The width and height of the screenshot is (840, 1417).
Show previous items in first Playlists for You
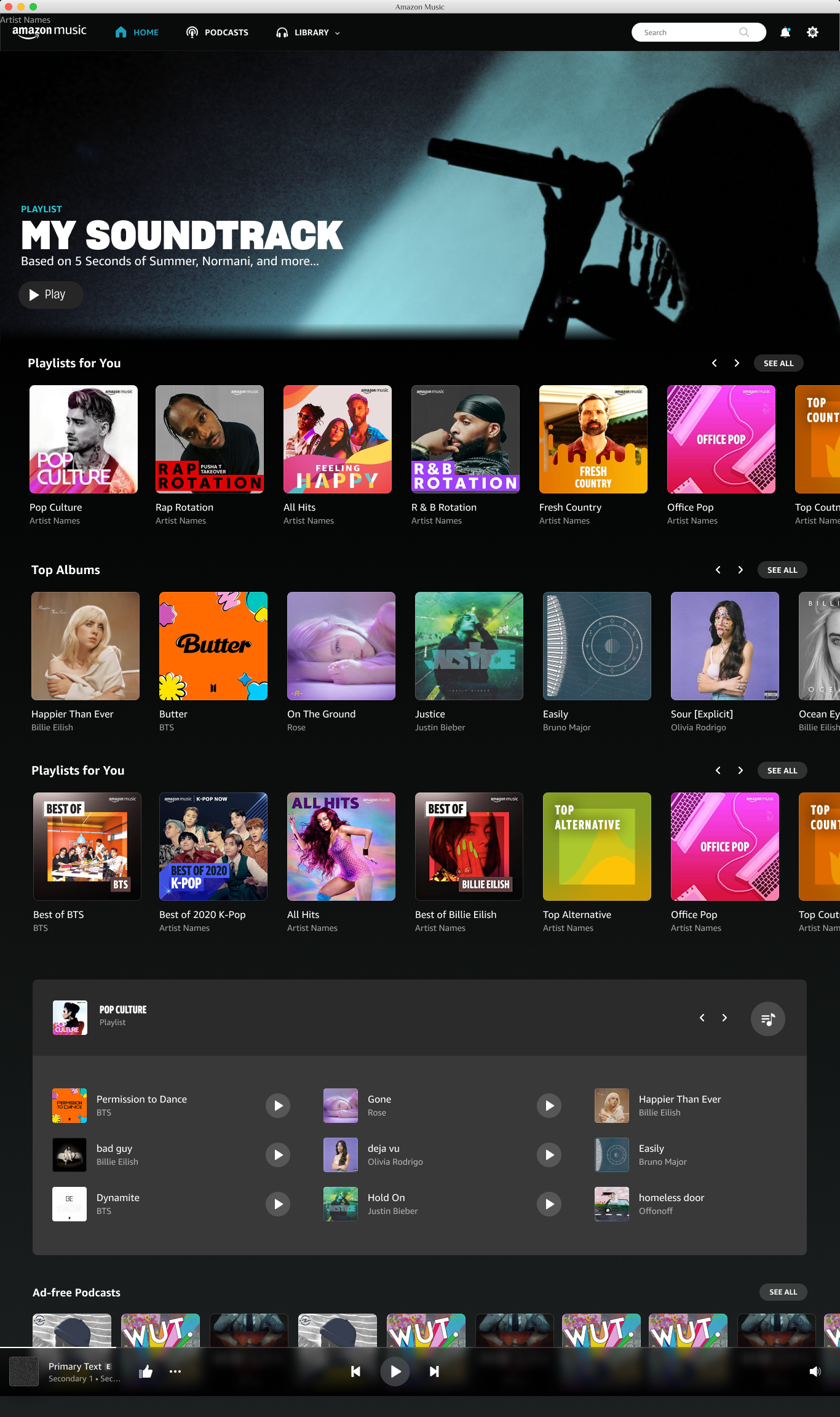715,363
